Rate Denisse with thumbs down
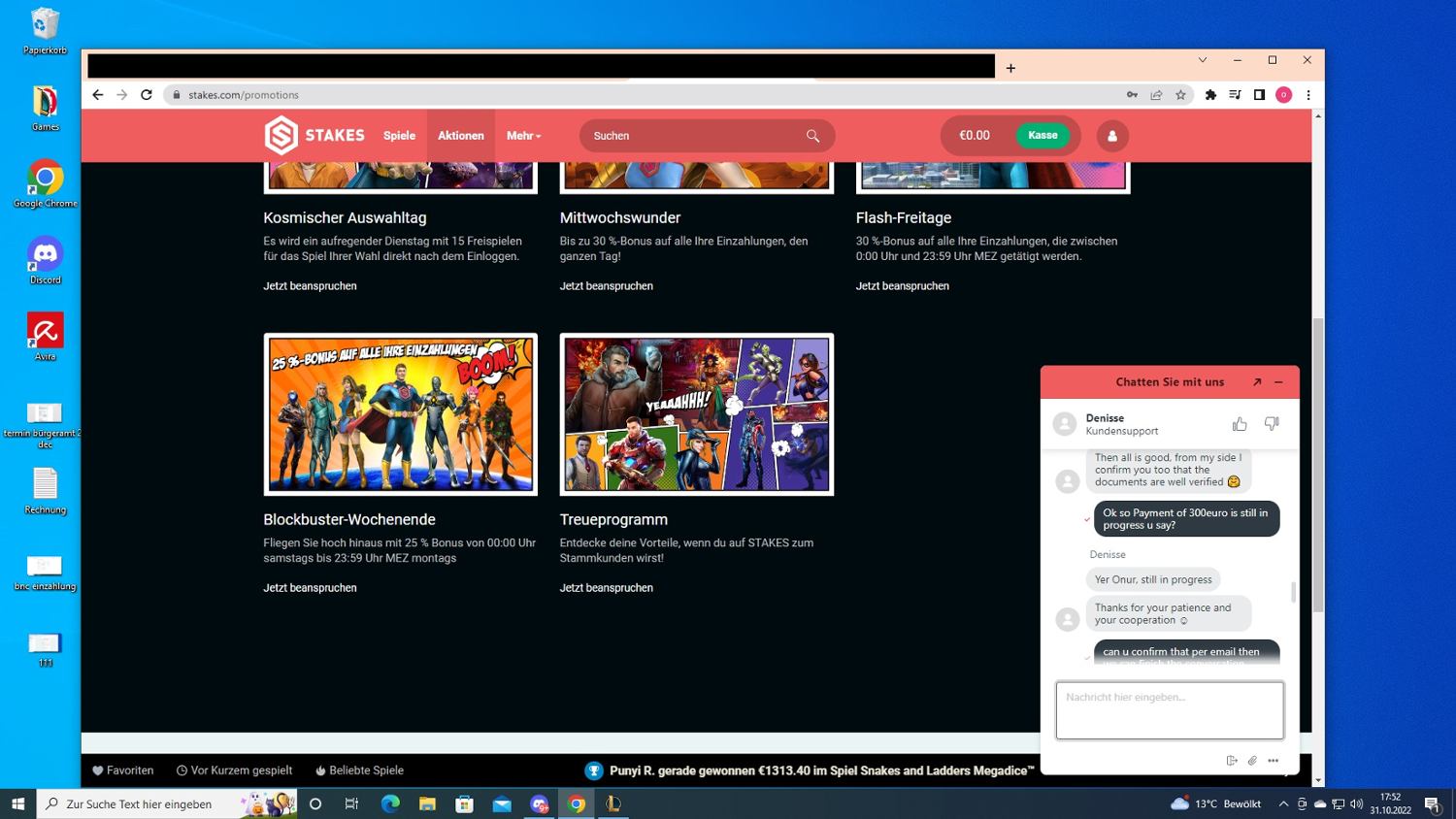The width and height of the screenshot is (1456, 819). pos(1272,424)
